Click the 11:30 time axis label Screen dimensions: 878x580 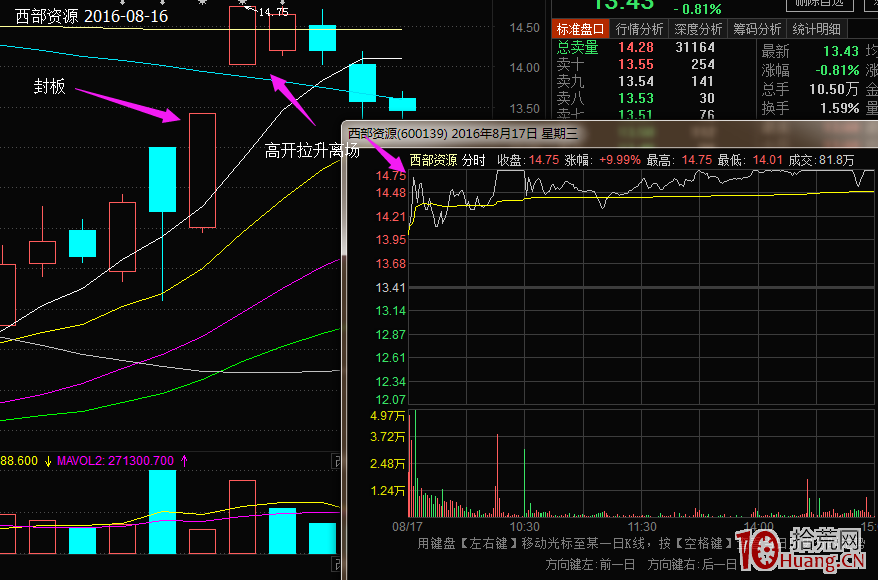(x=642, y=527)
